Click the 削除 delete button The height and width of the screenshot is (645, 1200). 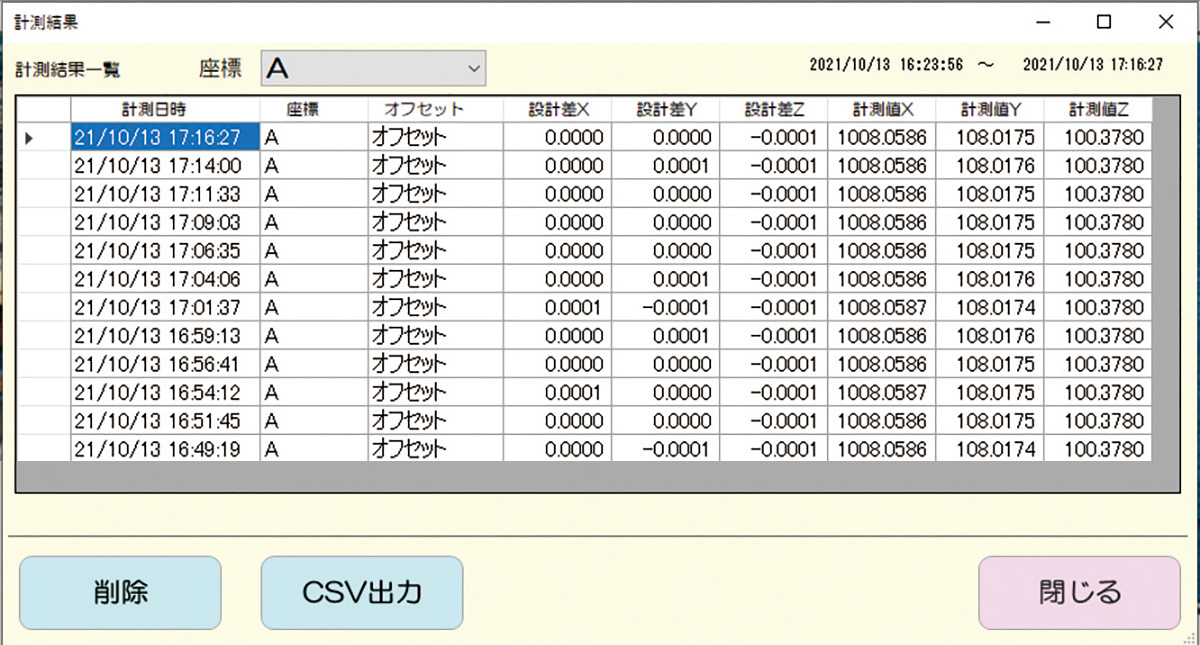tap(119, 592)
